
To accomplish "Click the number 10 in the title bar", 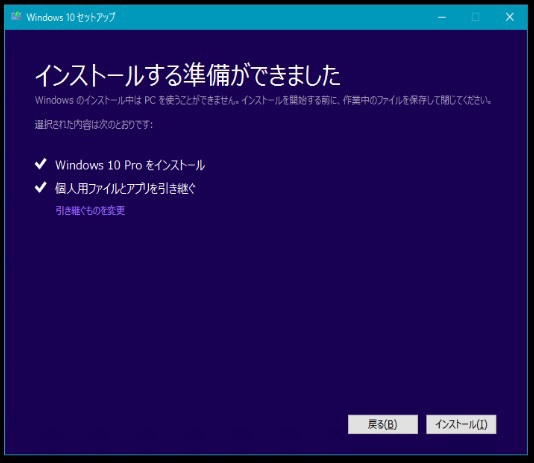I will point(70,17).
